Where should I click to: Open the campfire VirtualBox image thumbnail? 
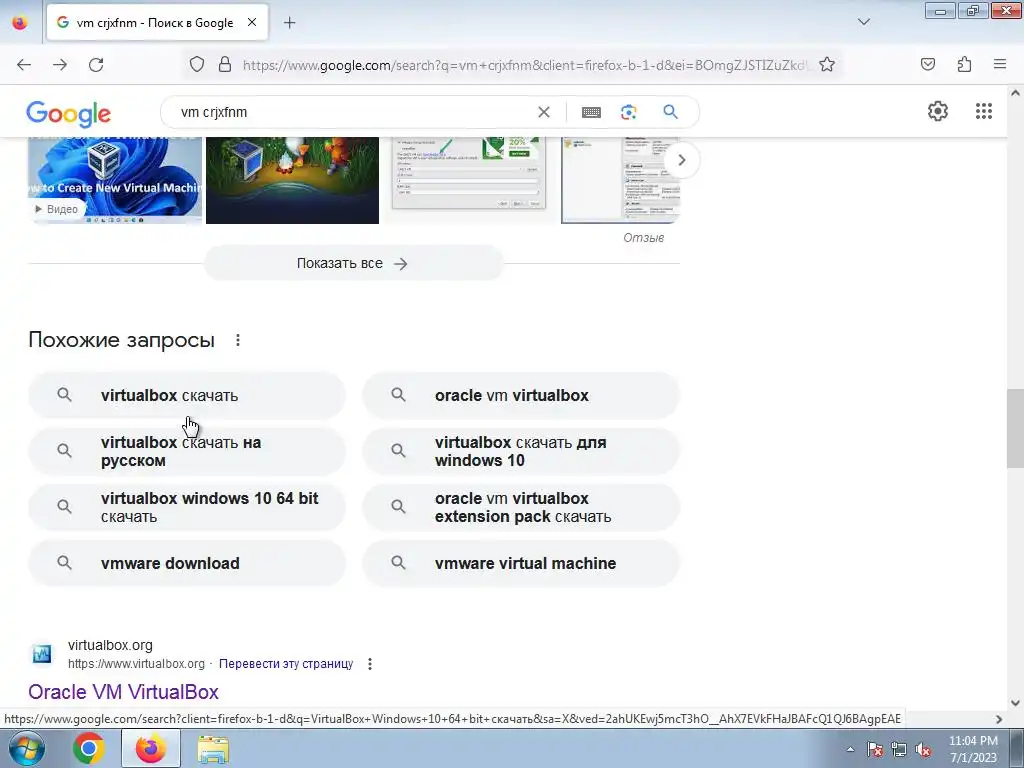292,180
